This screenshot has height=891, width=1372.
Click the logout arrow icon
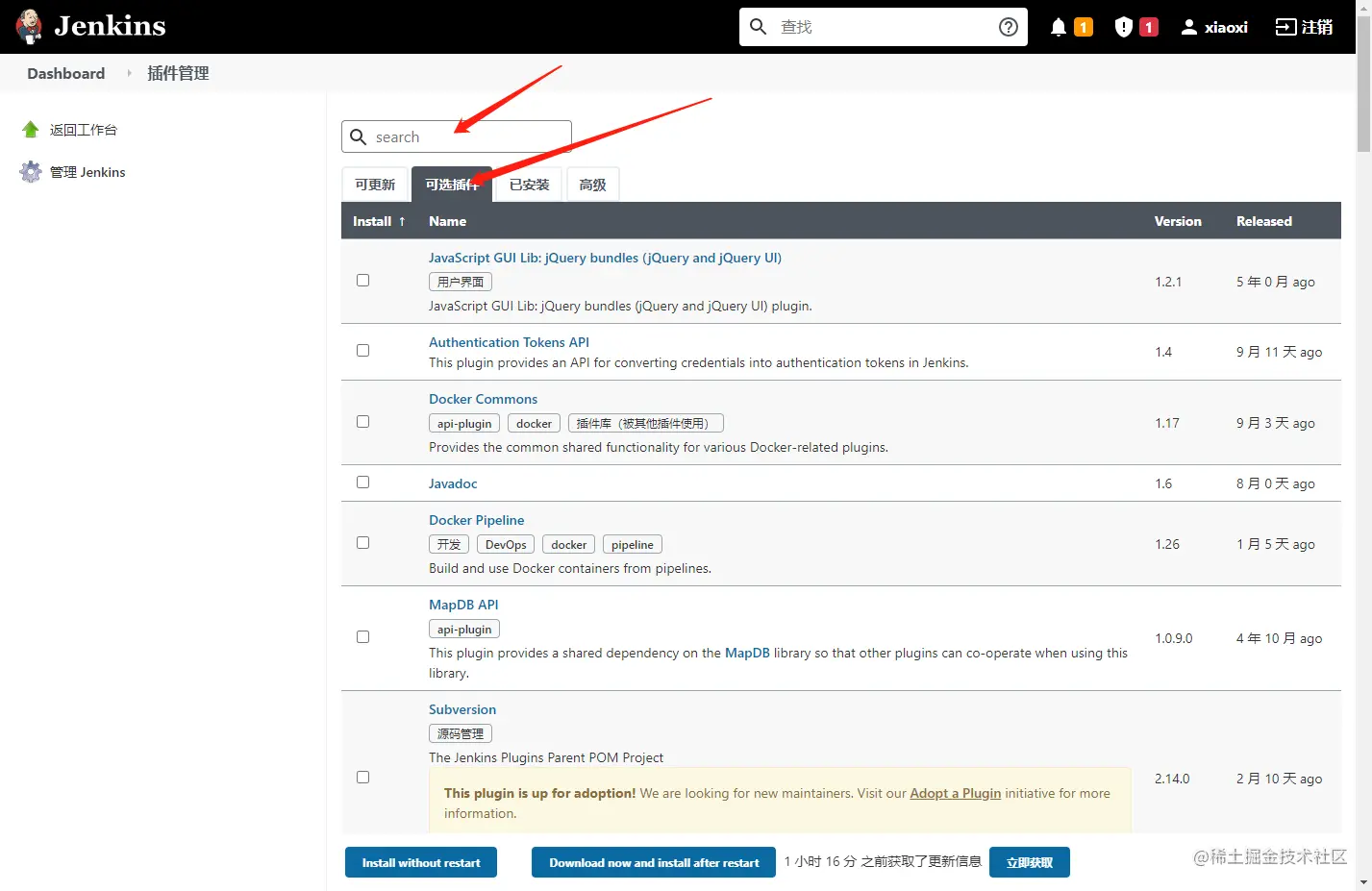pyautogui.click(x=1285, y=27)
